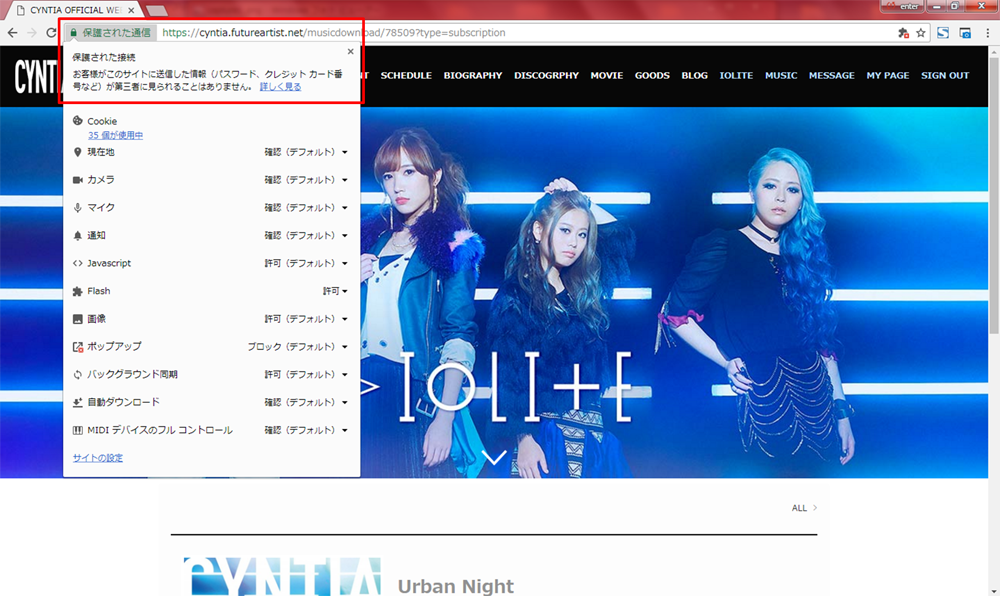Screen dimensions: 1000x596
Task: Open SCHEDULE in the site navigation
Action: [406, 75]
